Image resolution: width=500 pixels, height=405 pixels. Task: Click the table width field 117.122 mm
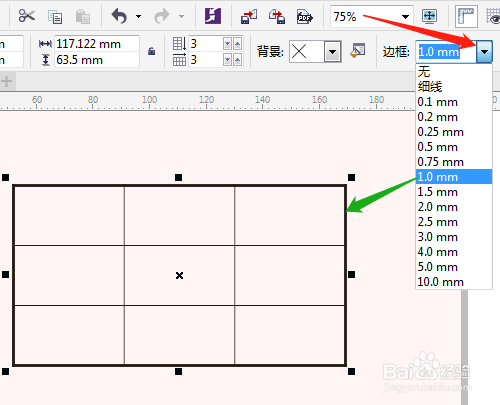point(97,44)
